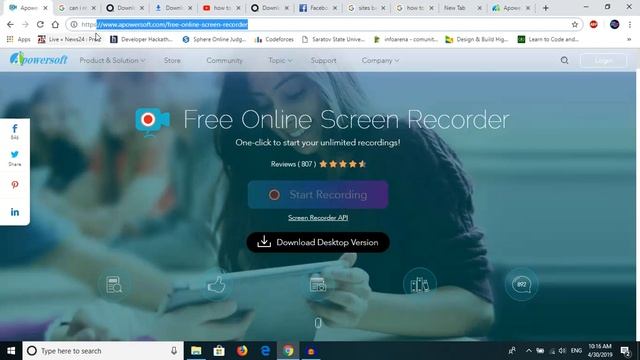Image resolution: width=640 pixels, height=360 pixels.
Task: Click the Apowersoft logo
Action: tap(38, 60)
